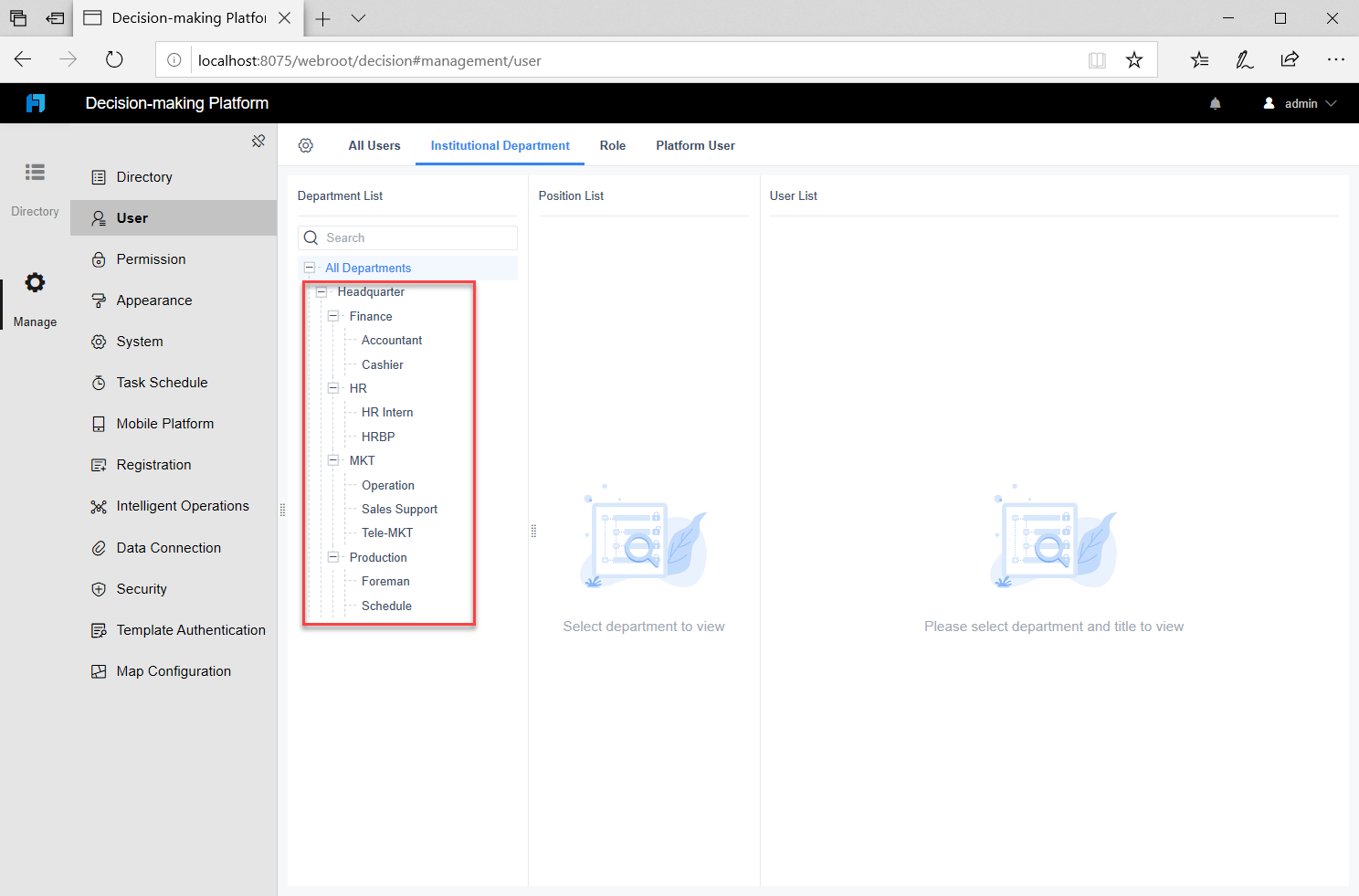Select the Appearance settings icon
The image size is (1359, 896).
[99, 300]
